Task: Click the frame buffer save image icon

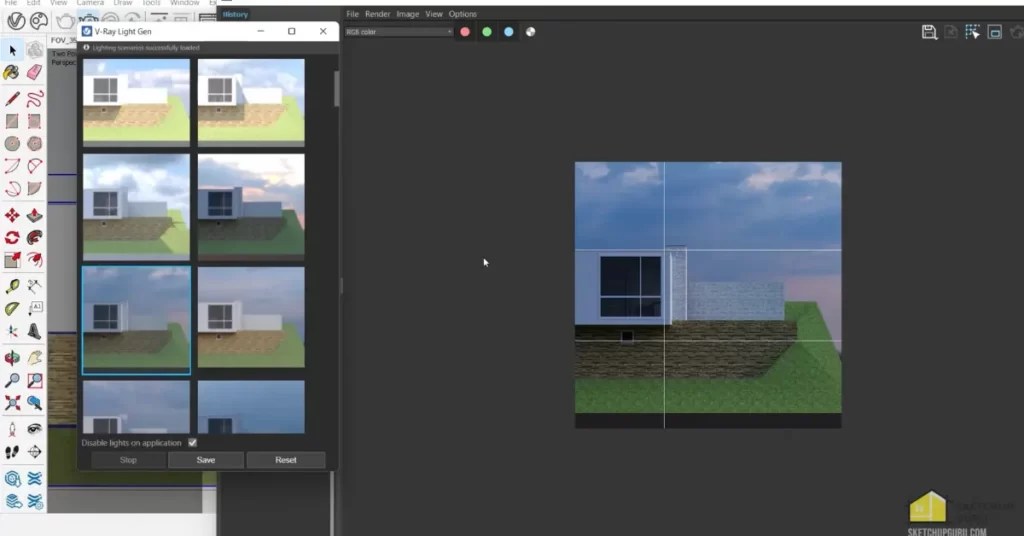Action: pos(929,31)
